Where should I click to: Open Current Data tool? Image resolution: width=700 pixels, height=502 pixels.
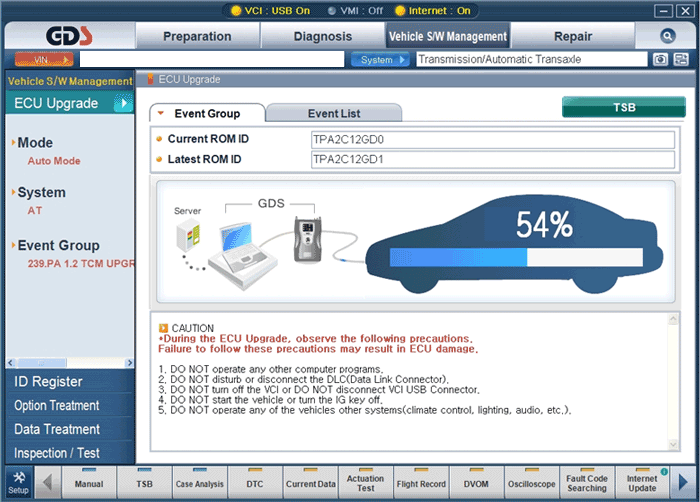coord(310,482)
